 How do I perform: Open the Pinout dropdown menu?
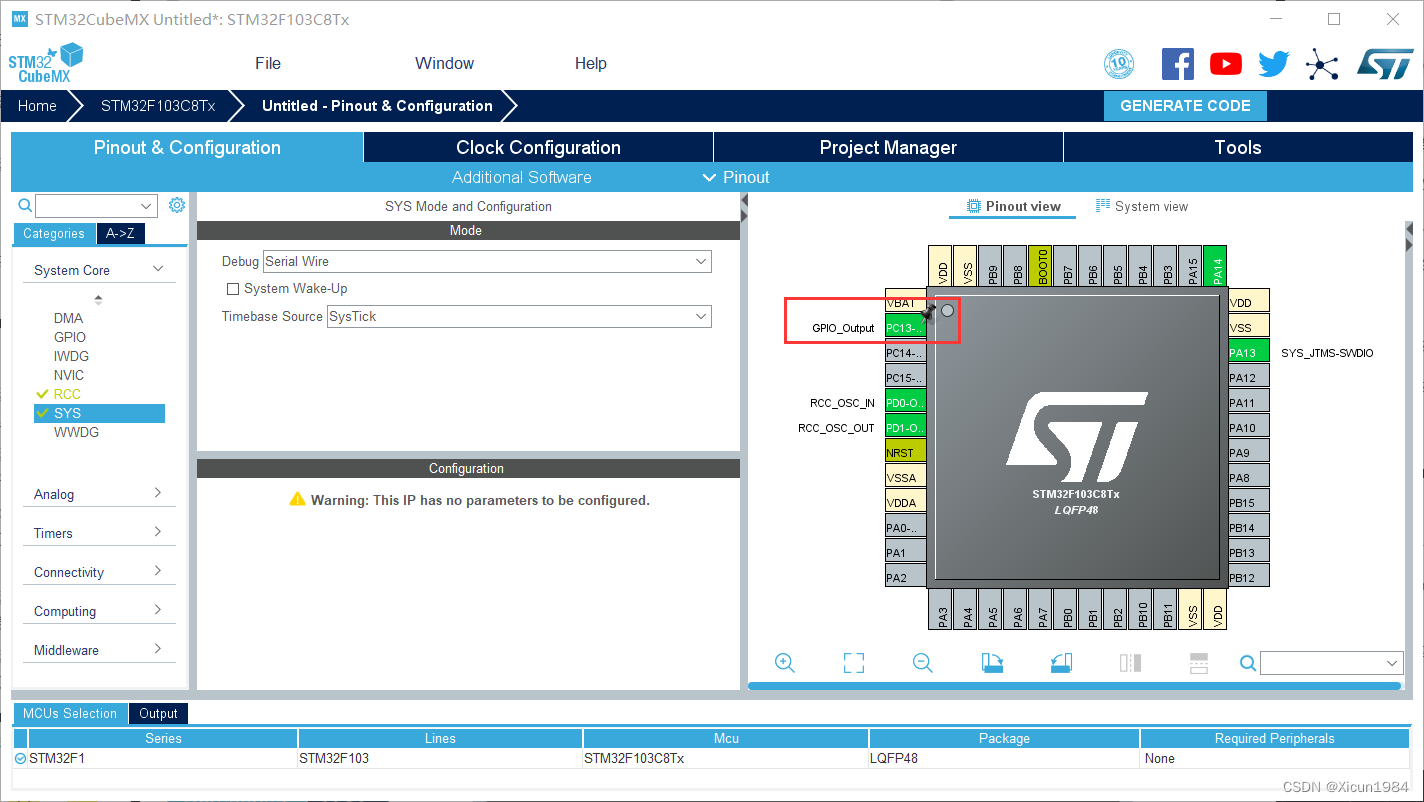[x=736, y=177]
